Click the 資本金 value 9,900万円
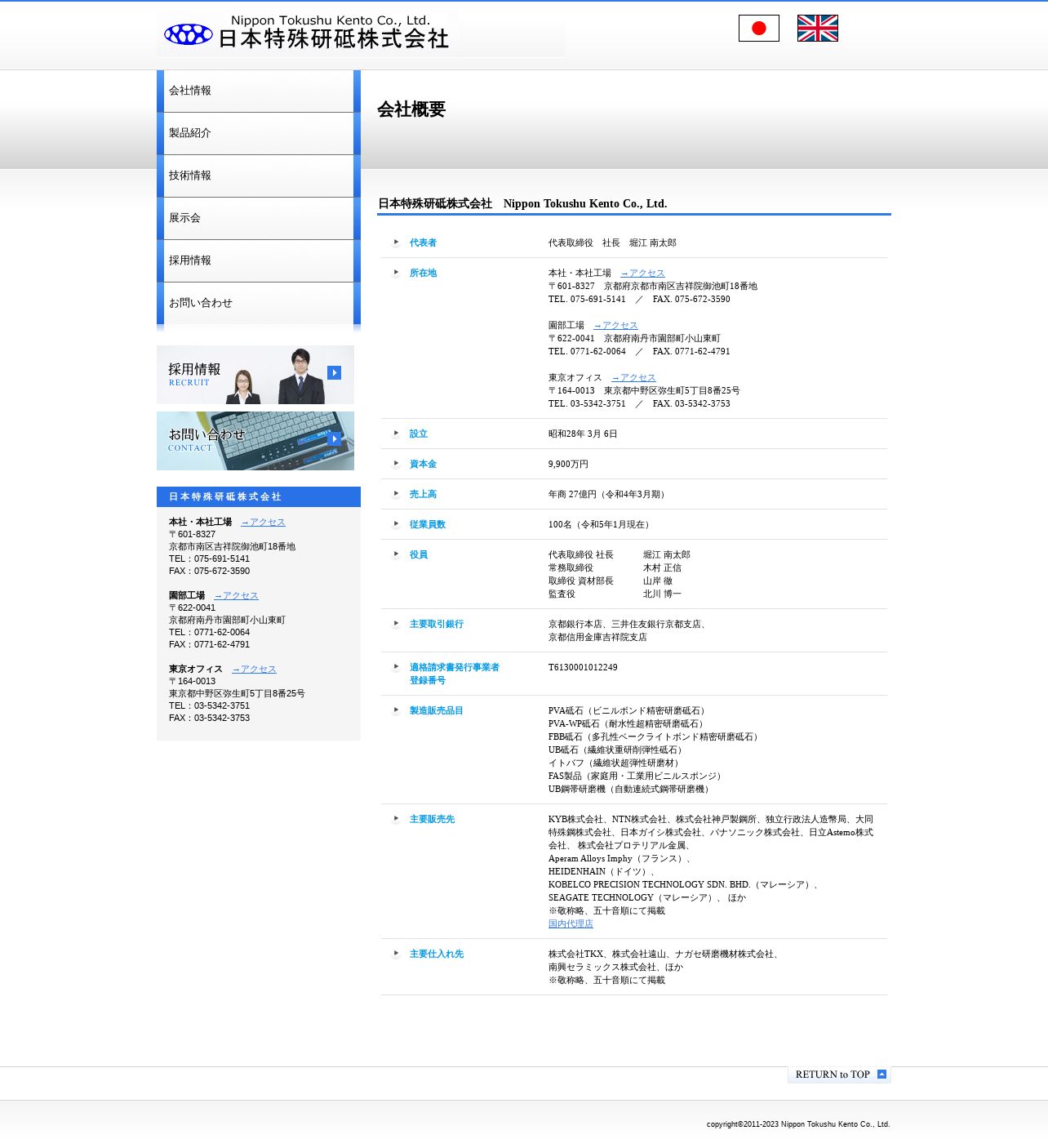This screenshot has height=1148, width=1048. [568, 465]
